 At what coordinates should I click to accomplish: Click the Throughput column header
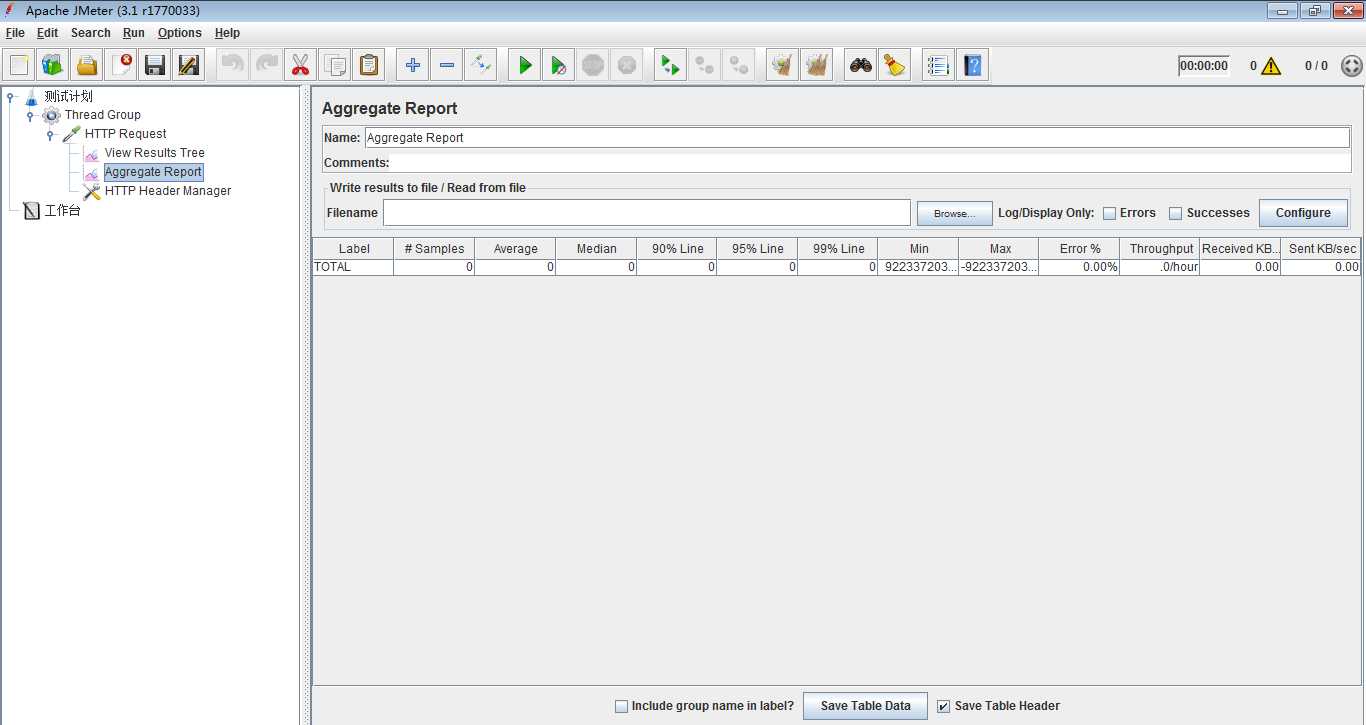click(1161, 249)
